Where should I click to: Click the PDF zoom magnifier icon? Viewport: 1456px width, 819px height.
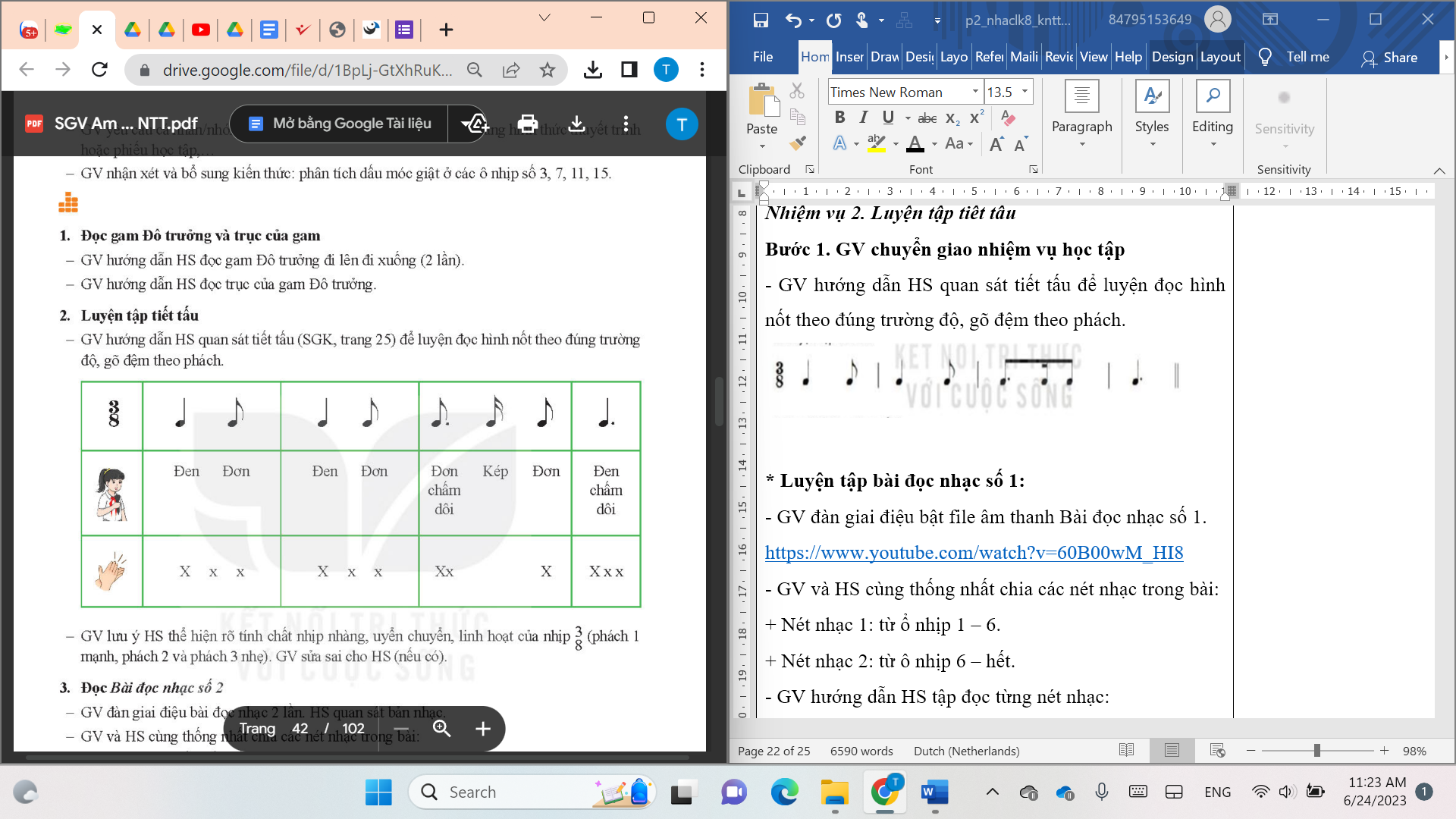[442, 729]
